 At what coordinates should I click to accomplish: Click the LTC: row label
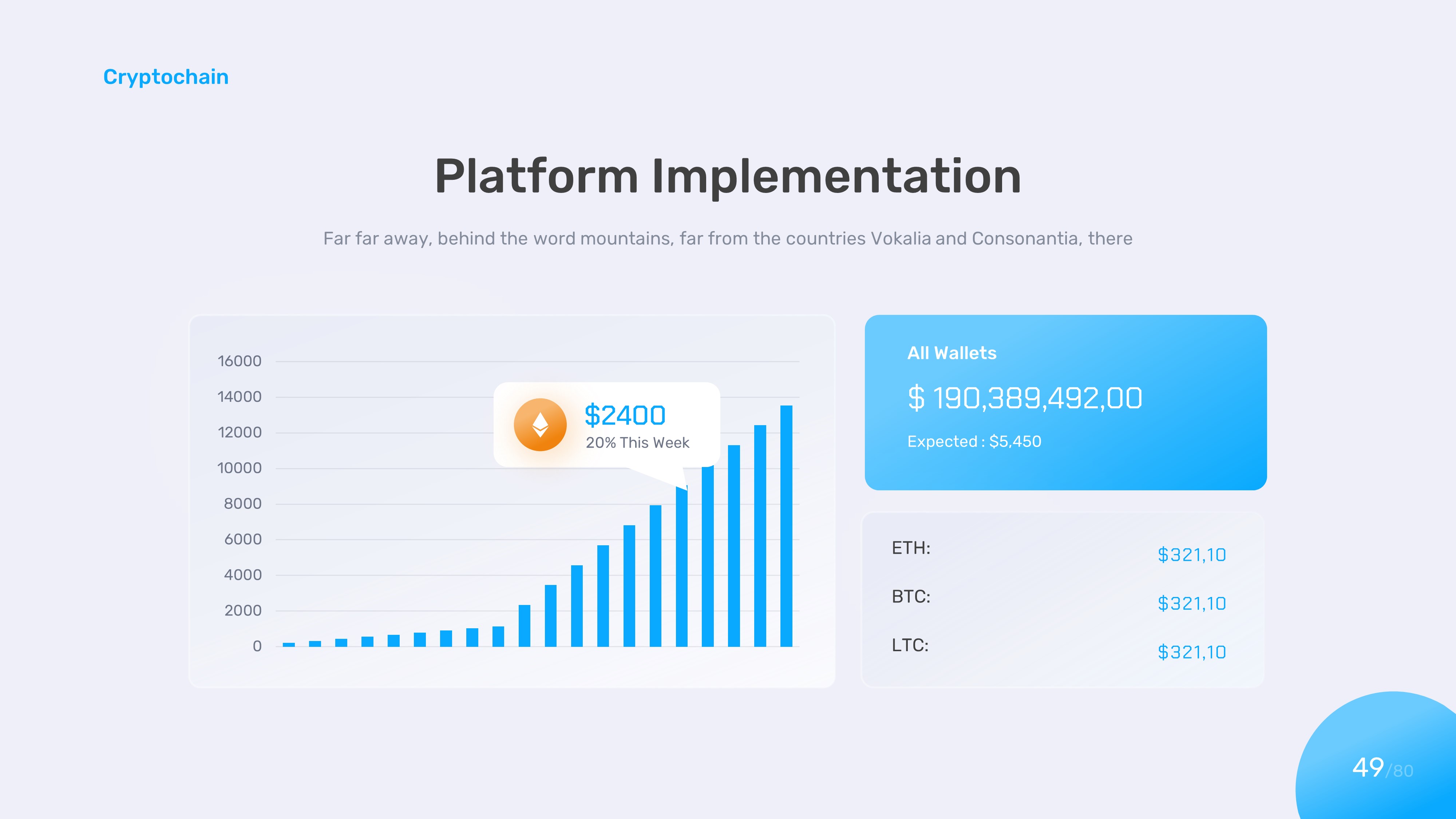[910, 645]
